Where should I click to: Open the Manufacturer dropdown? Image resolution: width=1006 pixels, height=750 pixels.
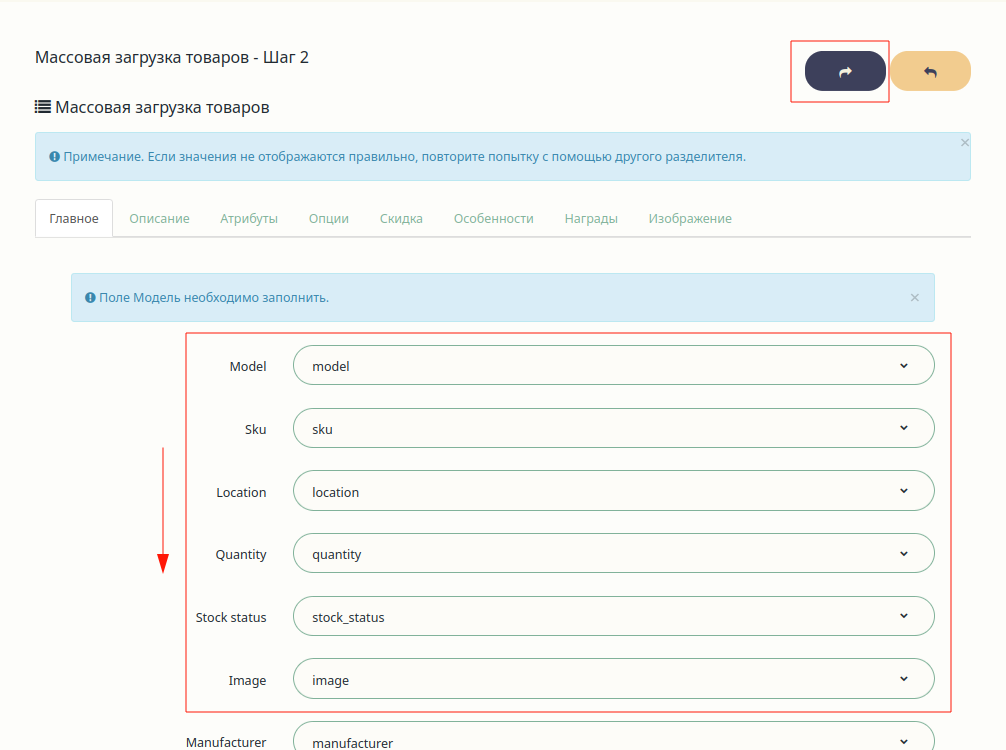(613, 741)
